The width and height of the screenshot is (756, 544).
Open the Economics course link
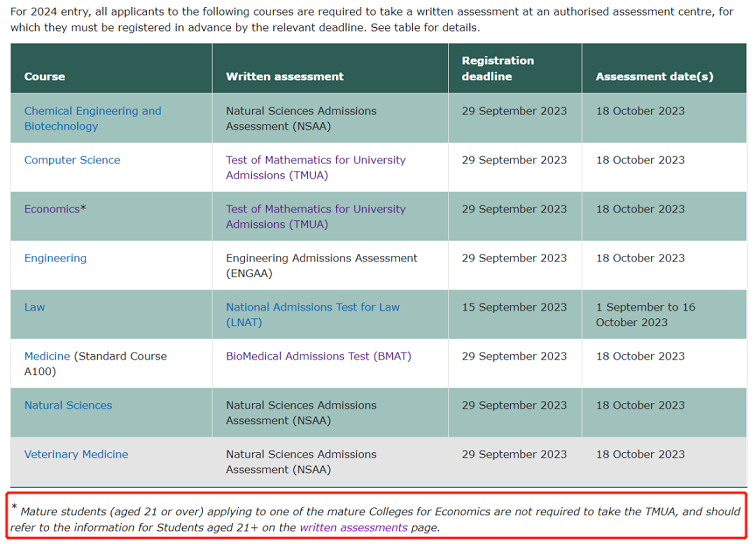pos(52,209)
